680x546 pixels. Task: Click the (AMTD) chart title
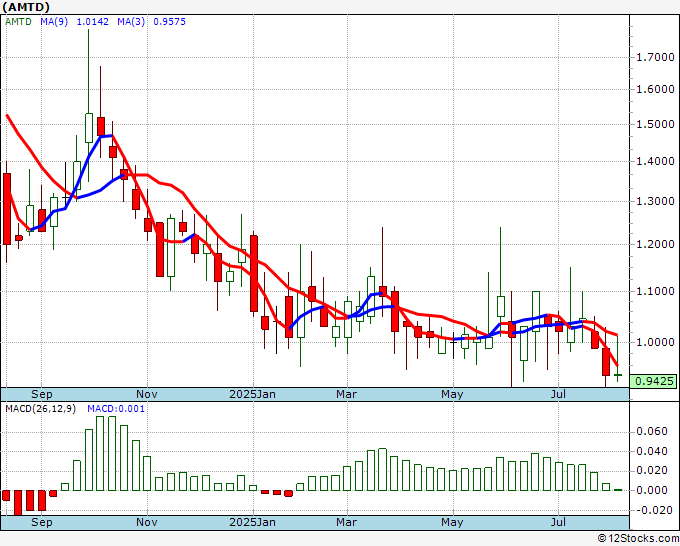[26, 7]
